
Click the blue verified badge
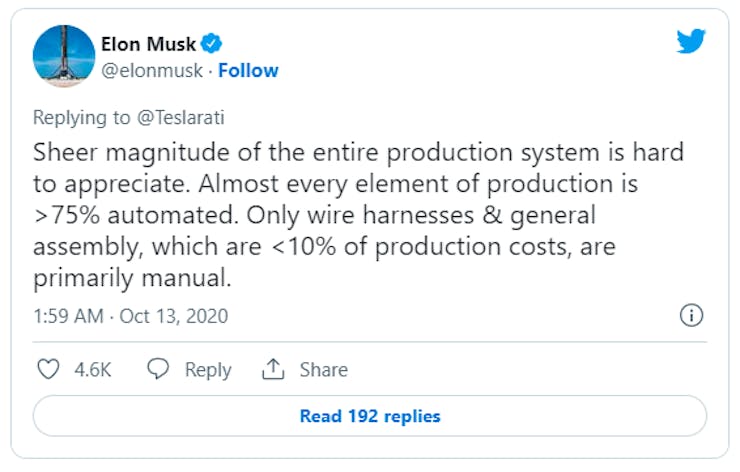pos(211,43)
